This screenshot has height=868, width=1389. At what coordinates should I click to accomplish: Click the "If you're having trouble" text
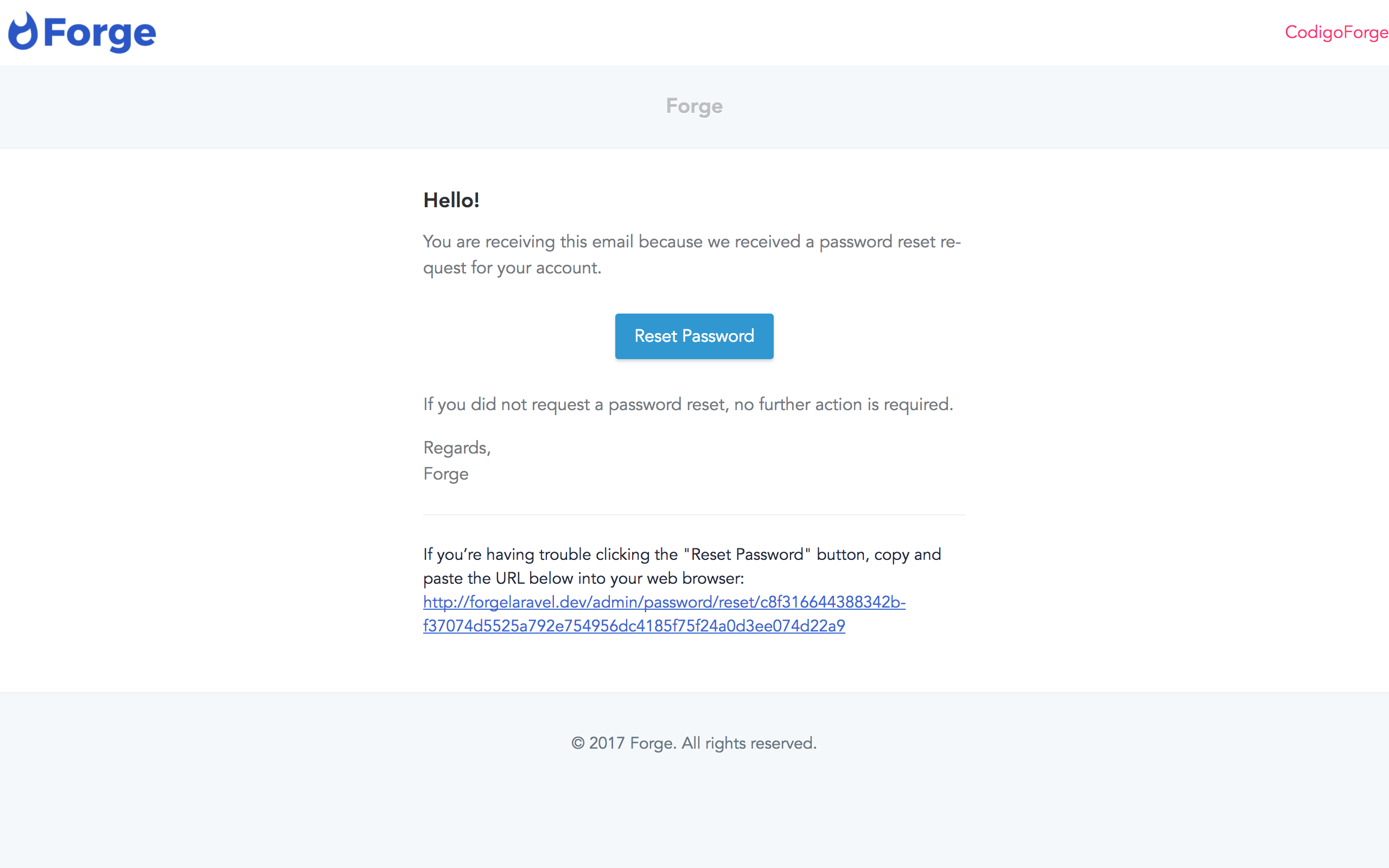pyautogui.click(x=550, y=554)
